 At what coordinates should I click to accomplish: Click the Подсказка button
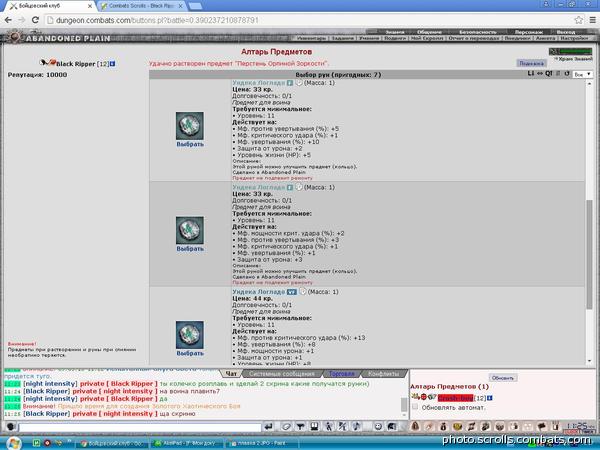click(531, 63)
